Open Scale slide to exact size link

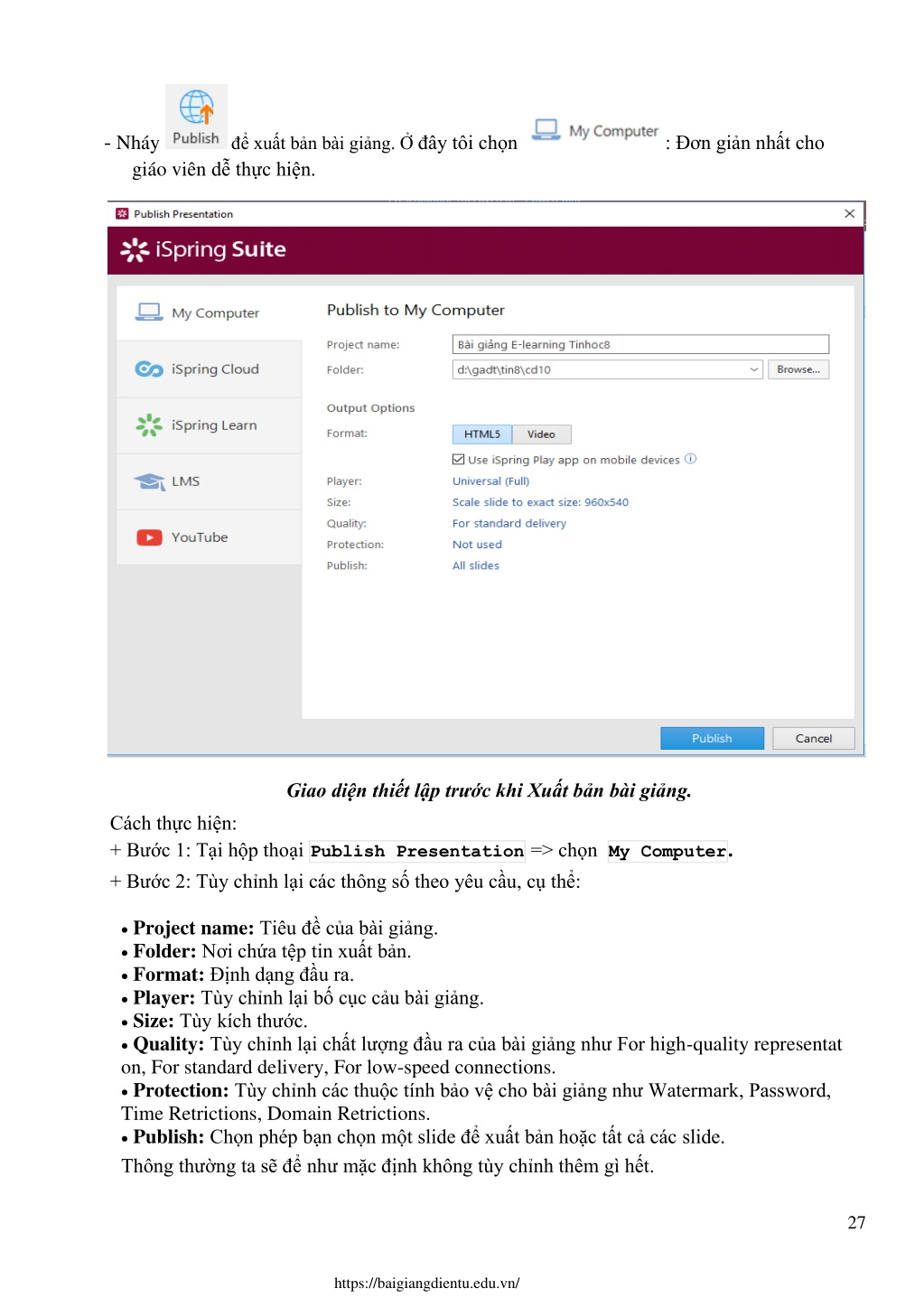[540, 502]
